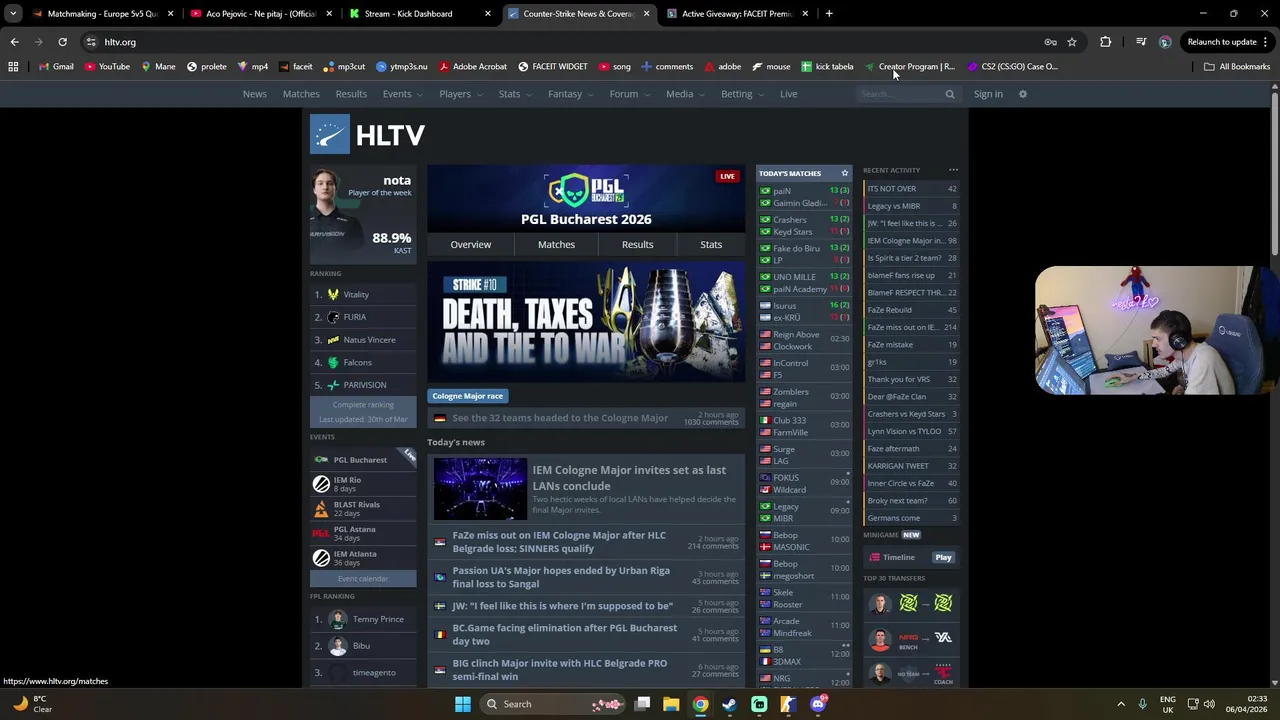Open the FACEIT WIDGET bookmark
Image resolution: width=1280 pixels, height=720 pixels.
(552, 67)
